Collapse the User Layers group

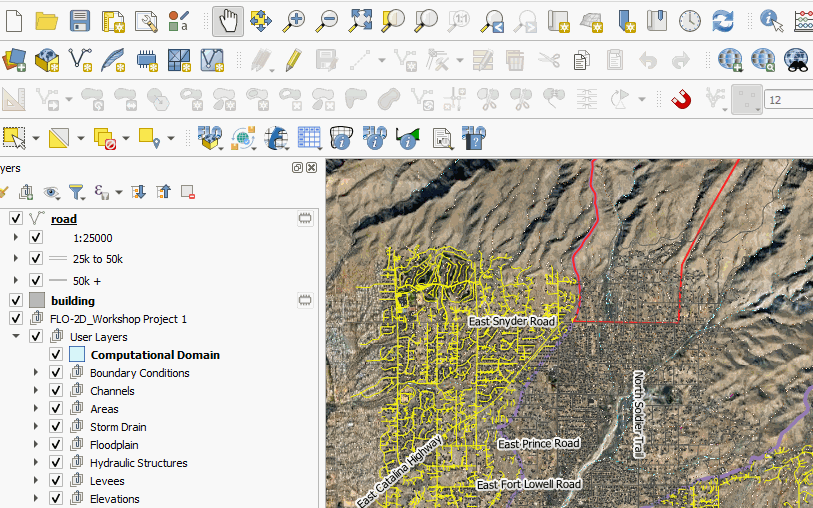(x=16, y=337)
